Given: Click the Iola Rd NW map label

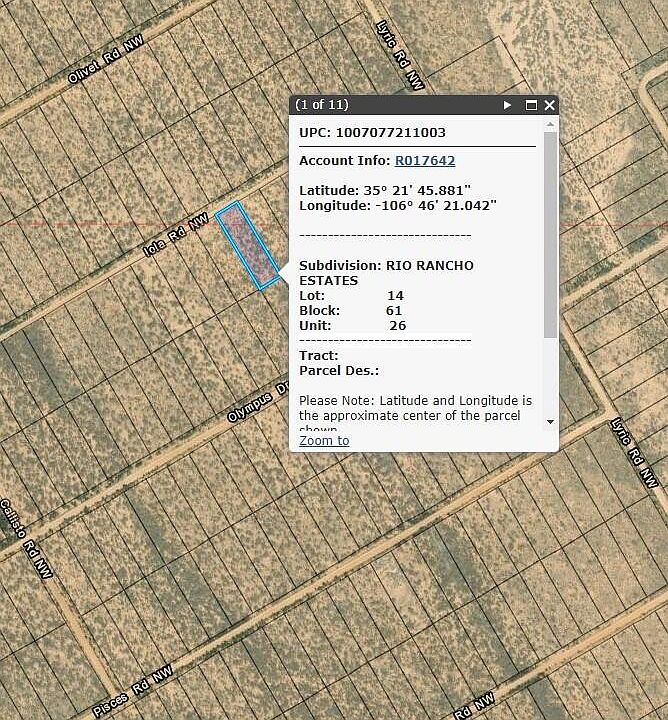Looking at the screenshot, I should 175,234.
